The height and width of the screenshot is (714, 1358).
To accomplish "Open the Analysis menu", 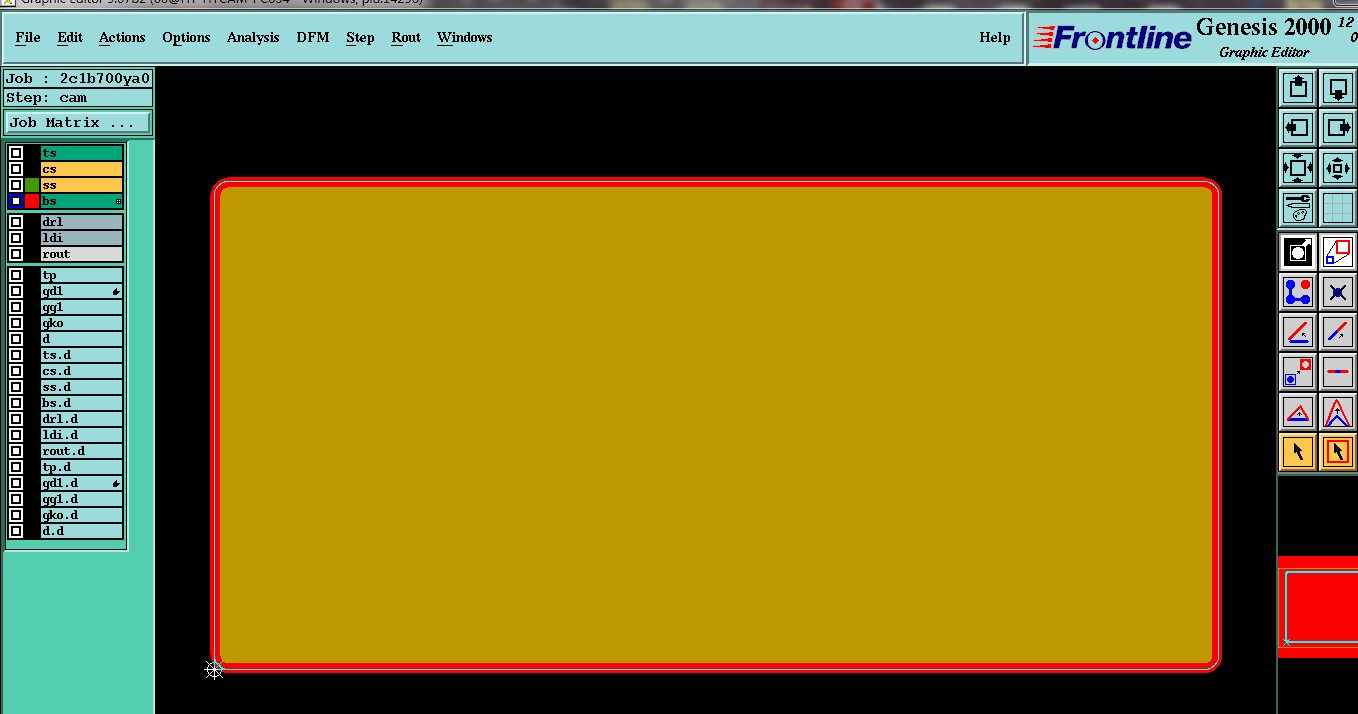I will point(253,37).
